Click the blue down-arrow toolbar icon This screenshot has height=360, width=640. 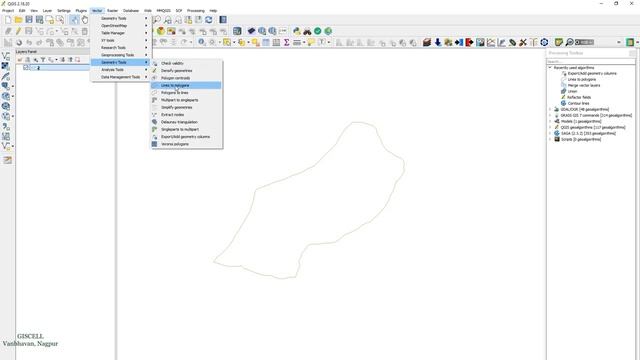[x=438, y=42]
